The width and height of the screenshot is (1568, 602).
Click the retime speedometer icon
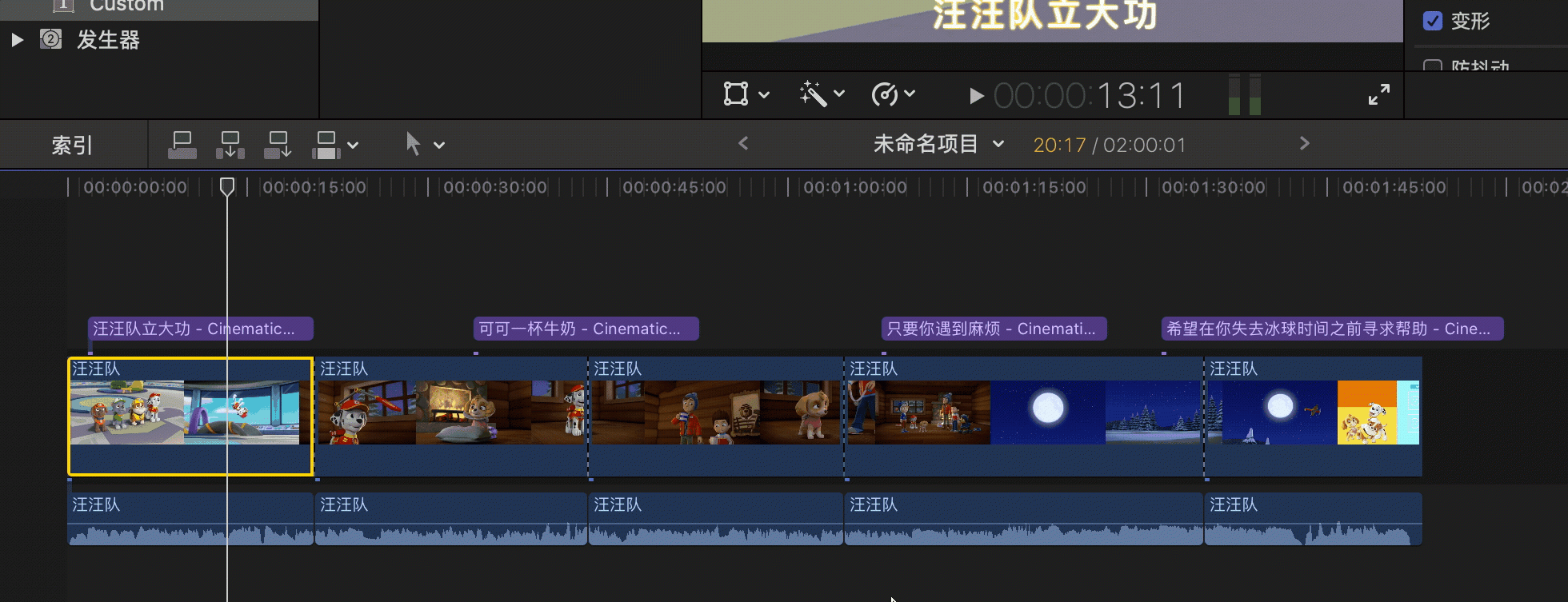[x=884, y=94]
